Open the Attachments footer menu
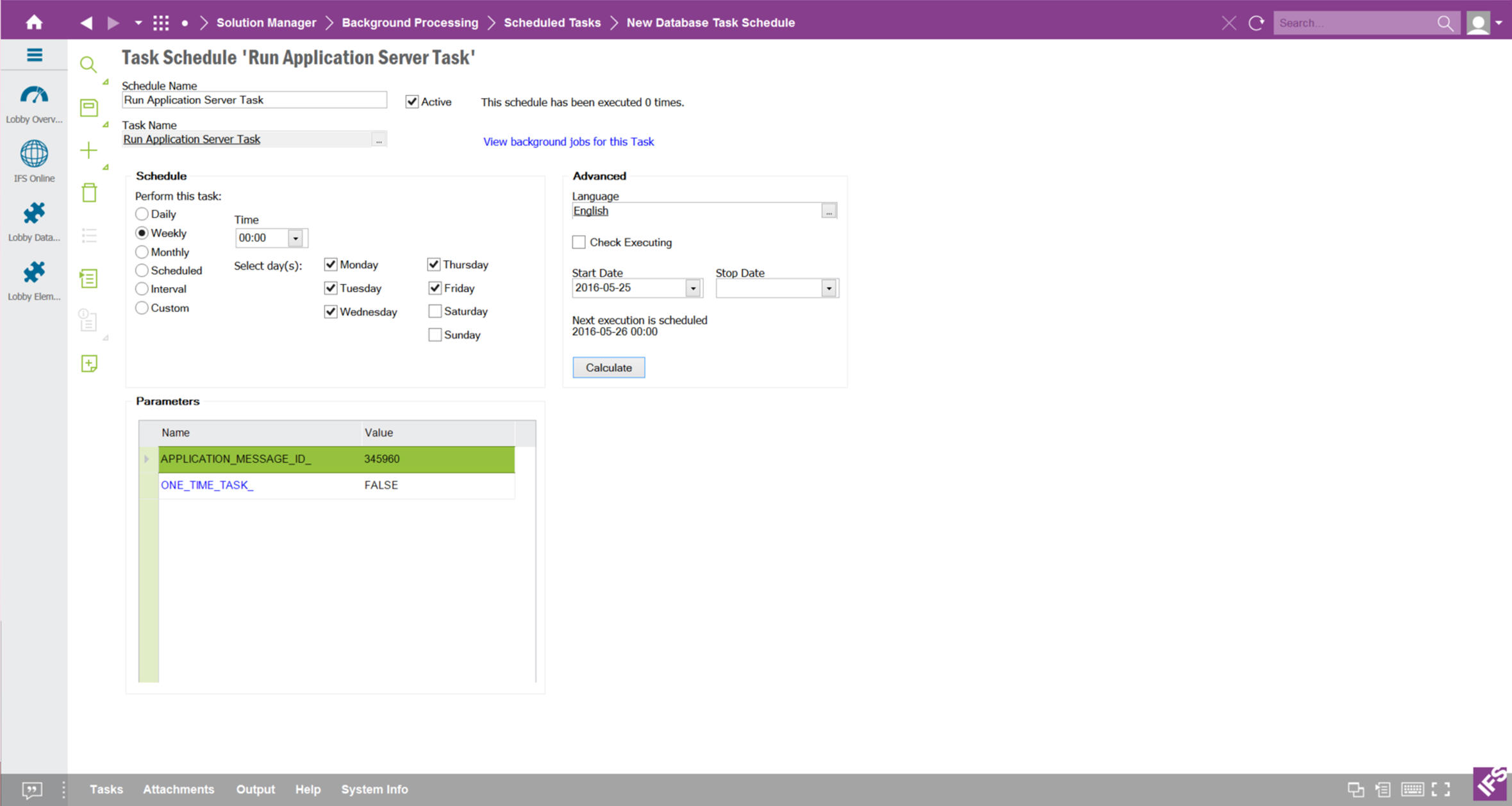Viewport: 1512px width, 806px height. point(179,789)
